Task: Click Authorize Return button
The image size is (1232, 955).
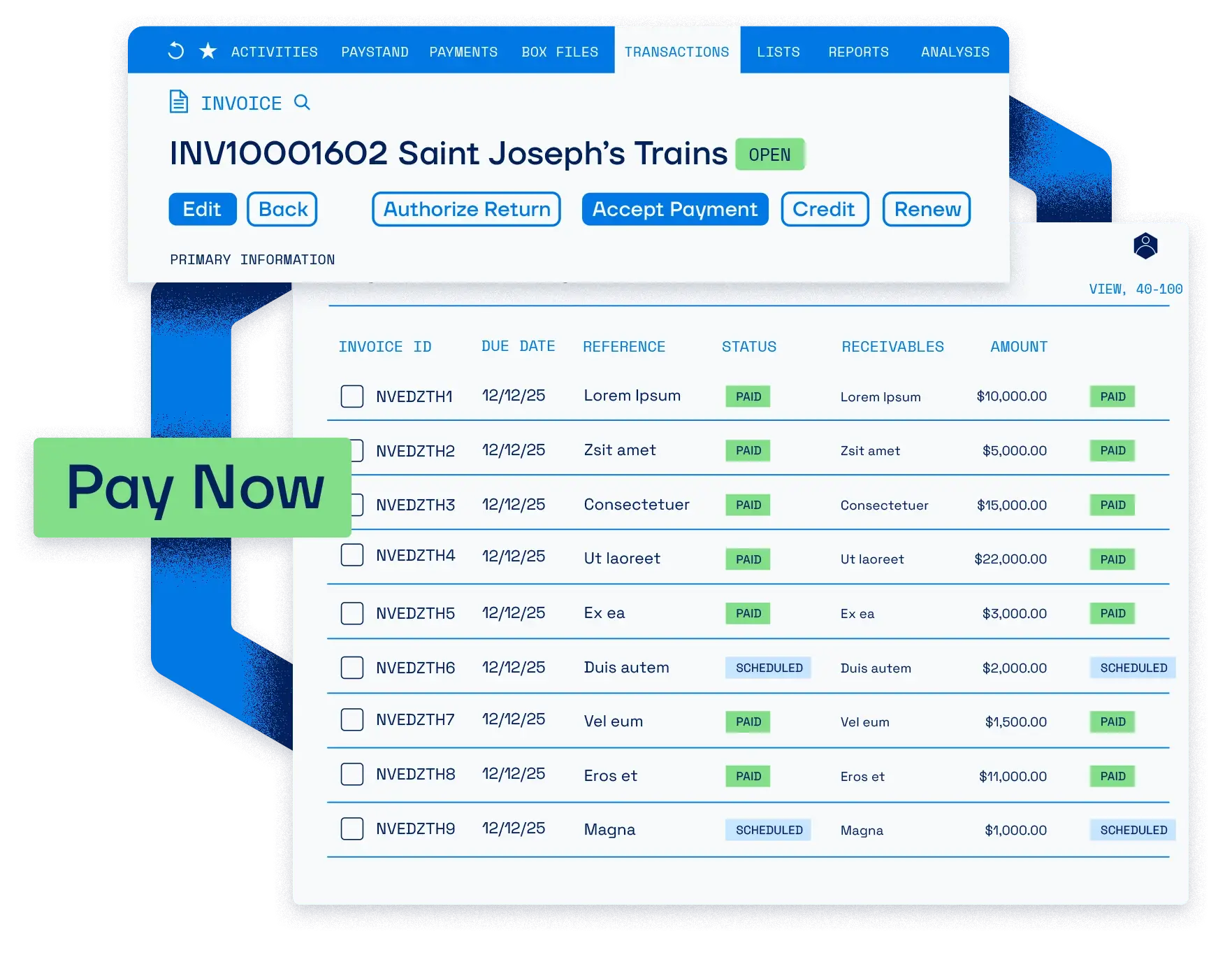Action: click(467, 209)
